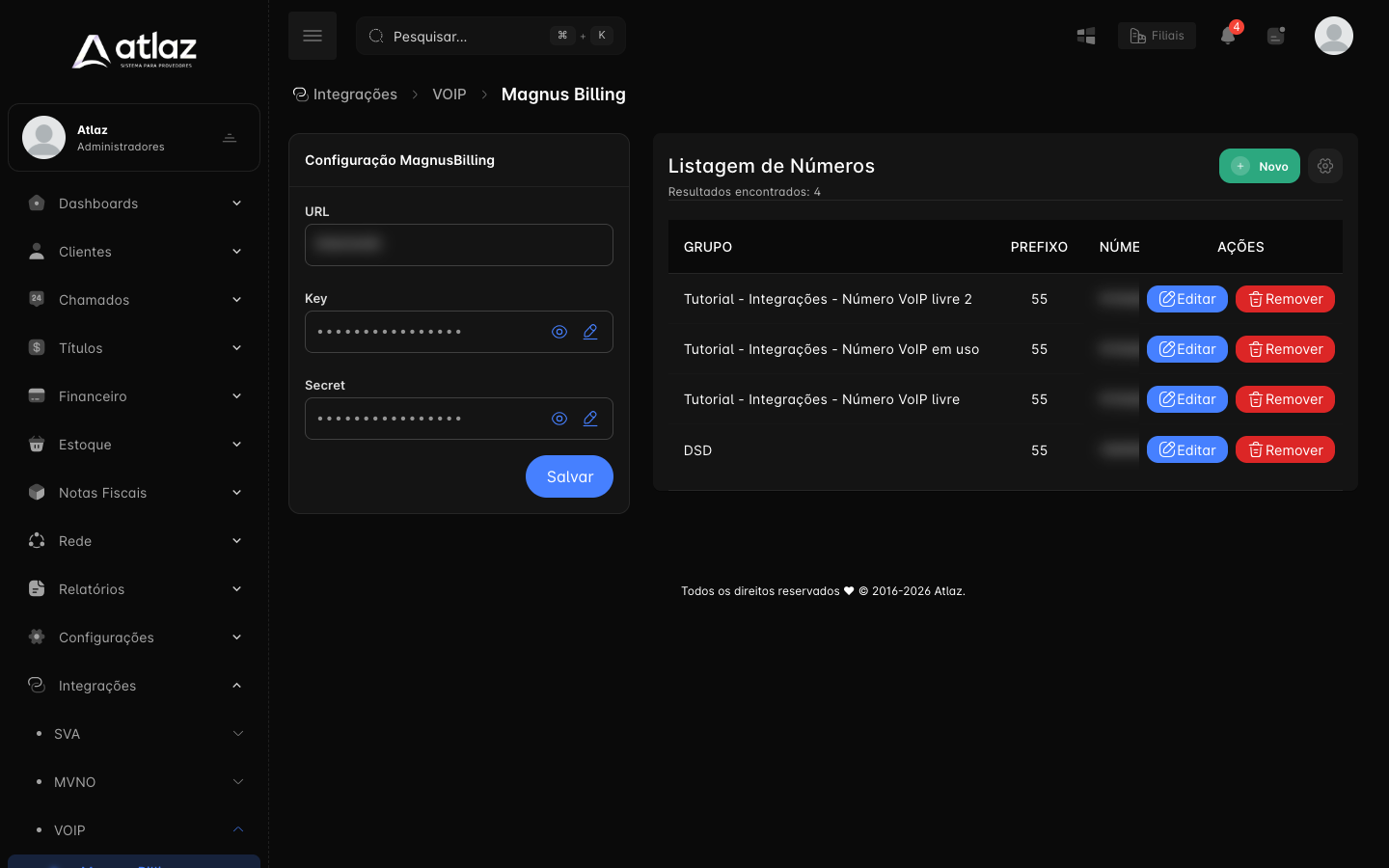
Task: Edit the Key field pencil icon
Action: tap(590, 332)
